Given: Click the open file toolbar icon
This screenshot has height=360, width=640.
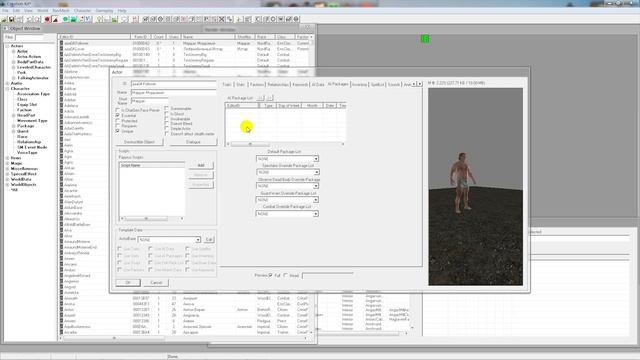Looking at the screenshot, I should tap(4, 19).
